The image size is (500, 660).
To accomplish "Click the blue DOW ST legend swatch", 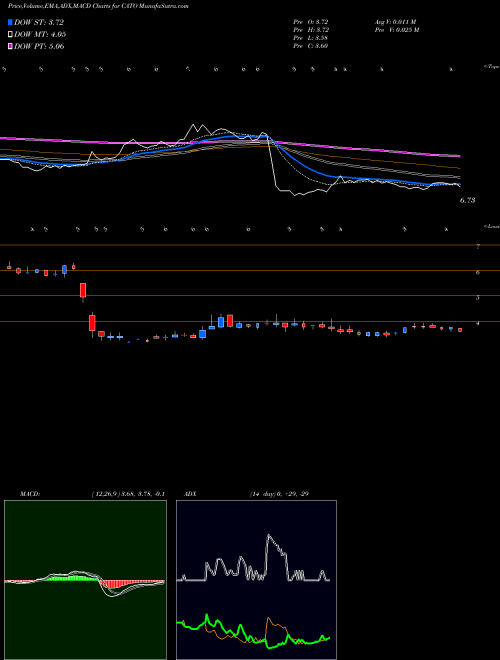I will tap(10, 22).
